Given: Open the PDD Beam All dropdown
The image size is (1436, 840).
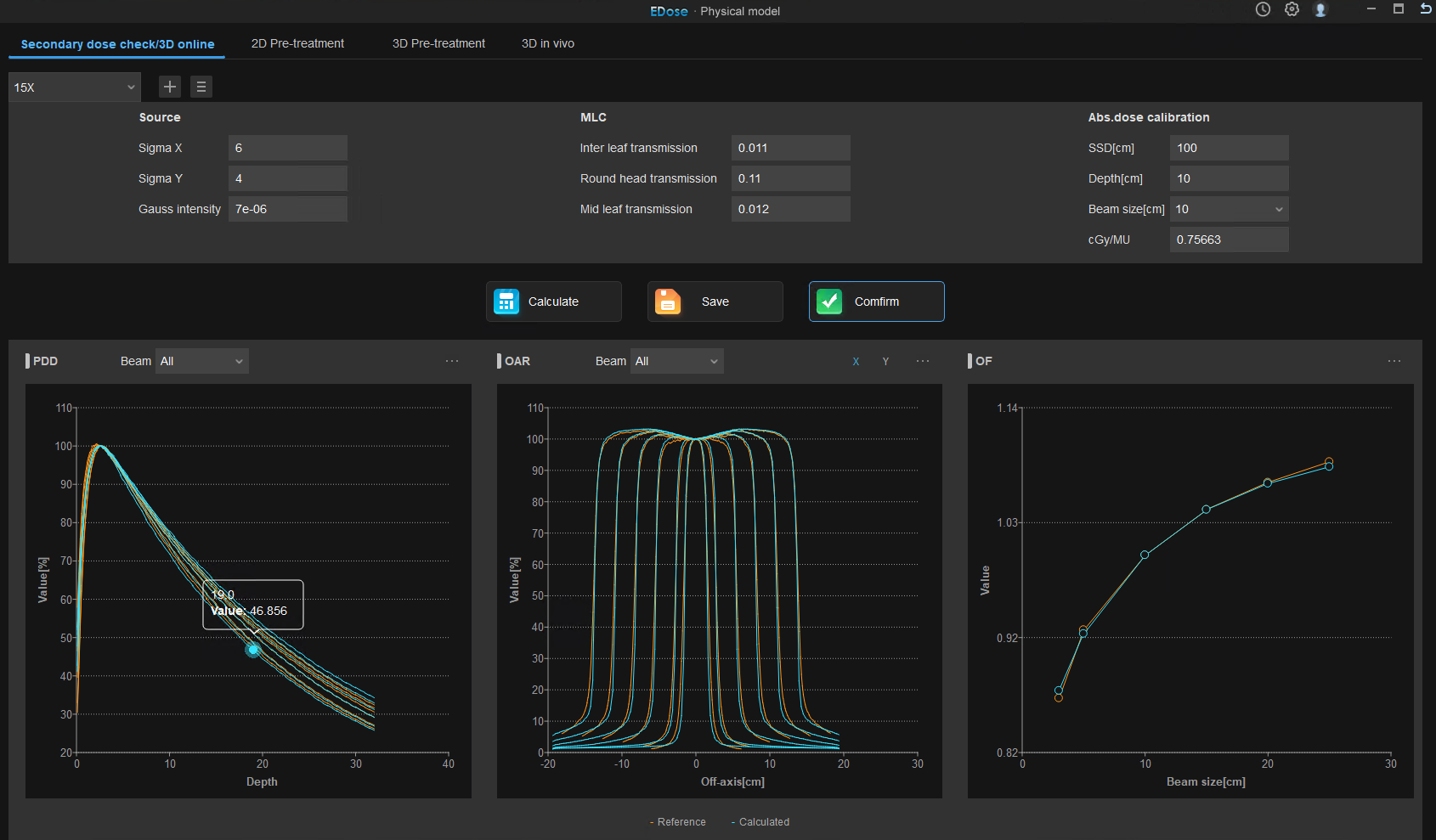Looking at the screenshot, I should 202,361.
